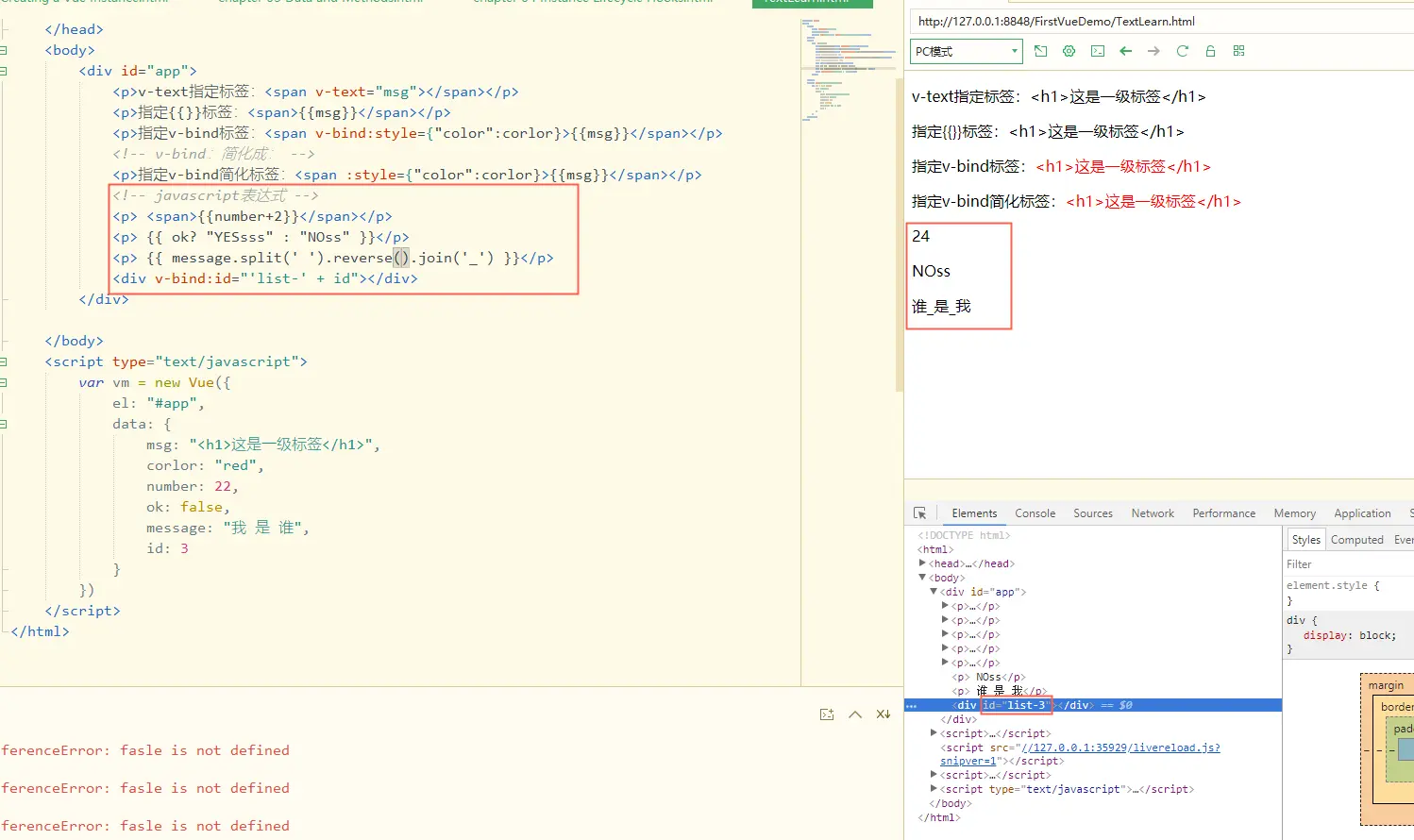Click the element.style rule in Styles
The image size is (1414, 840).
coord(1333,586)
